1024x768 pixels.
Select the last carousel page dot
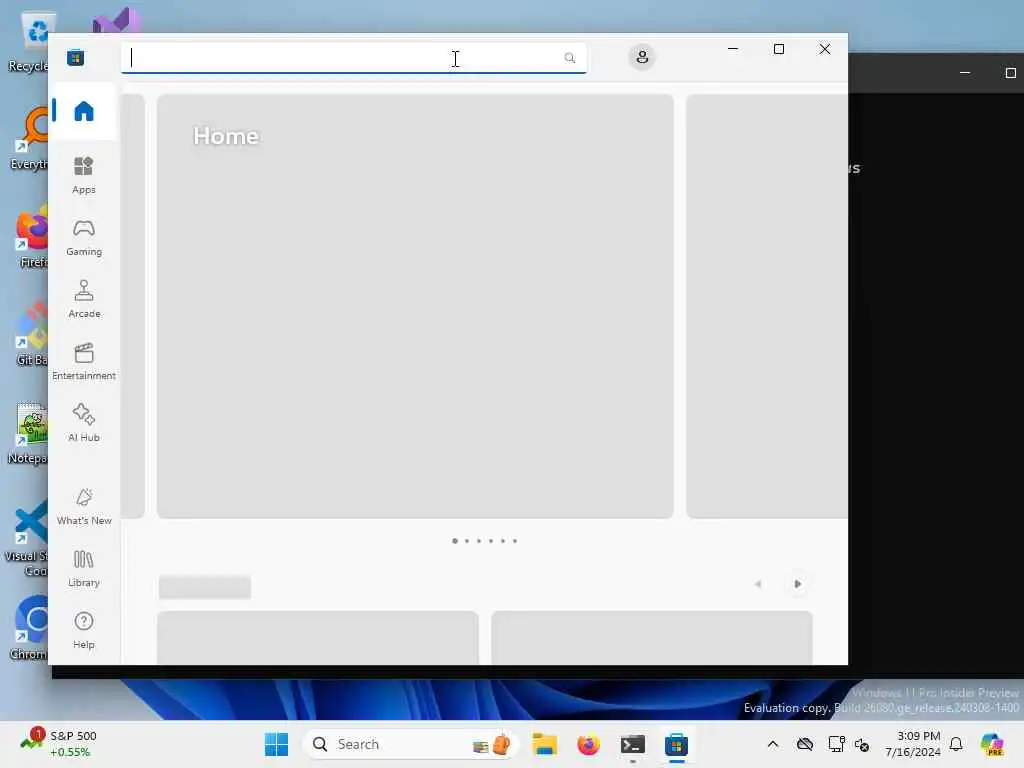515,541
